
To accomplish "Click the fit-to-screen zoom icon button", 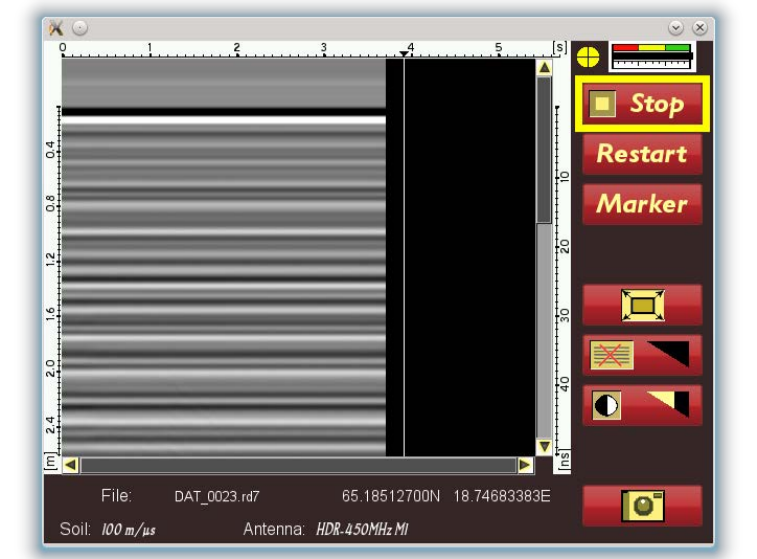I will [x=642, y=305].
